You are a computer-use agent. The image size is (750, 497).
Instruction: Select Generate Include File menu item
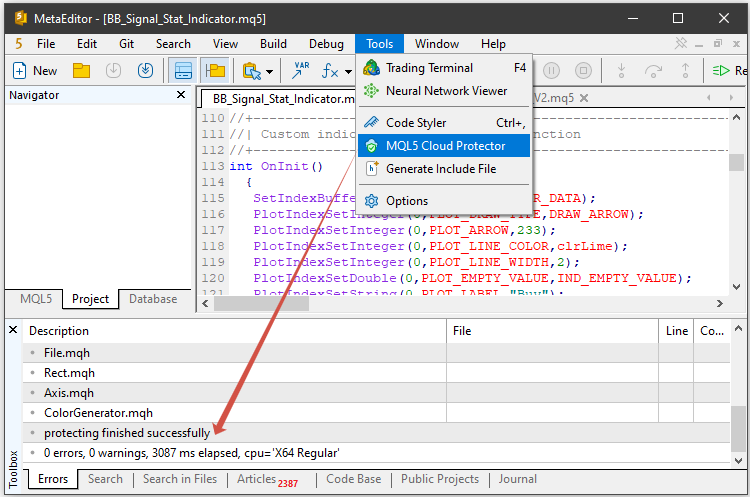point(444,169)
